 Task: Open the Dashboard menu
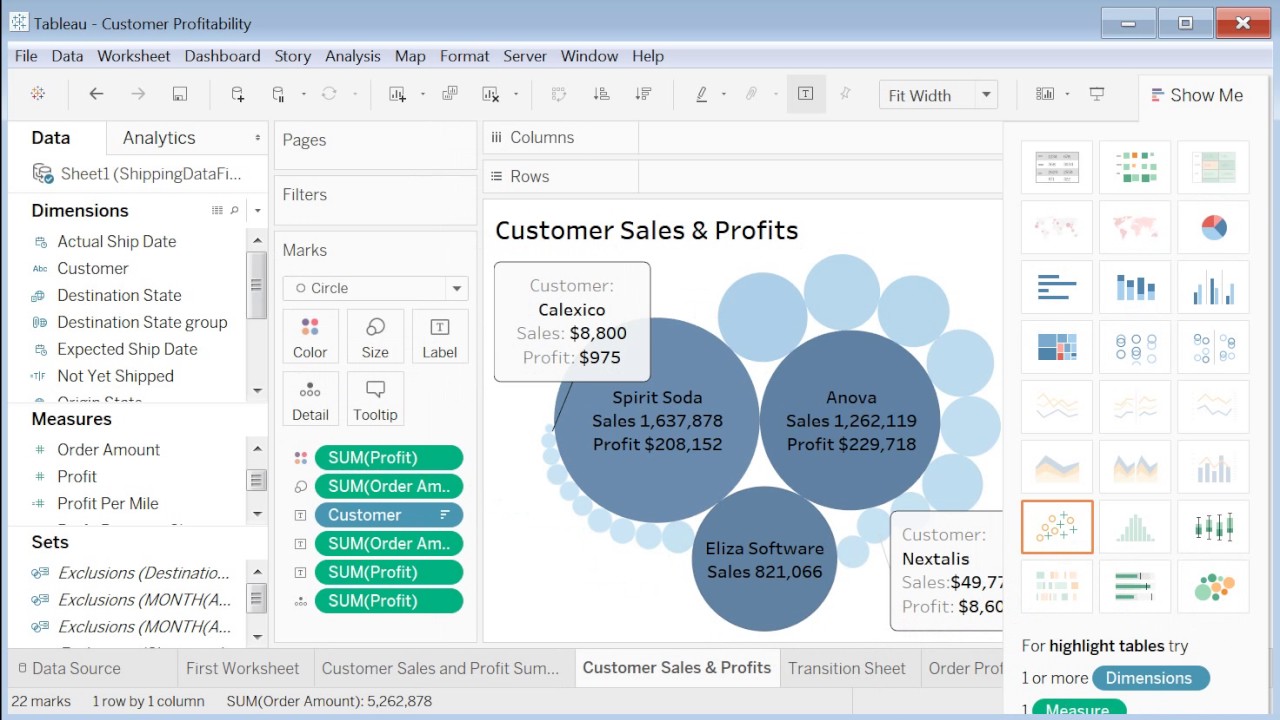222,56
